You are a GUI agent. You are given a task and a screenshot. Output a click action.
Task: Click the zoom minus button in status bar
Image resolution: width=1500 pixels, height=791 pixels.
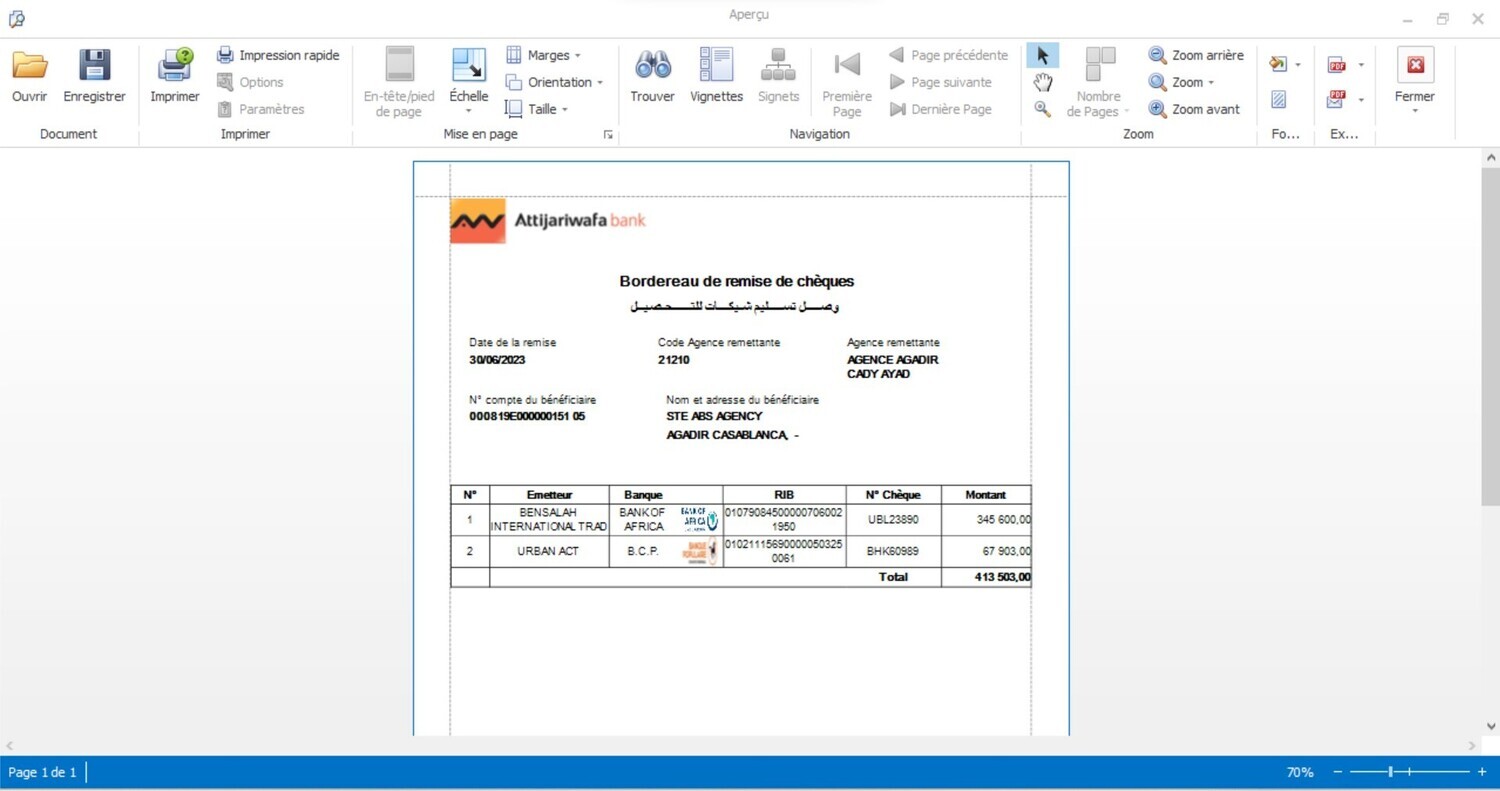(1338, 772)
